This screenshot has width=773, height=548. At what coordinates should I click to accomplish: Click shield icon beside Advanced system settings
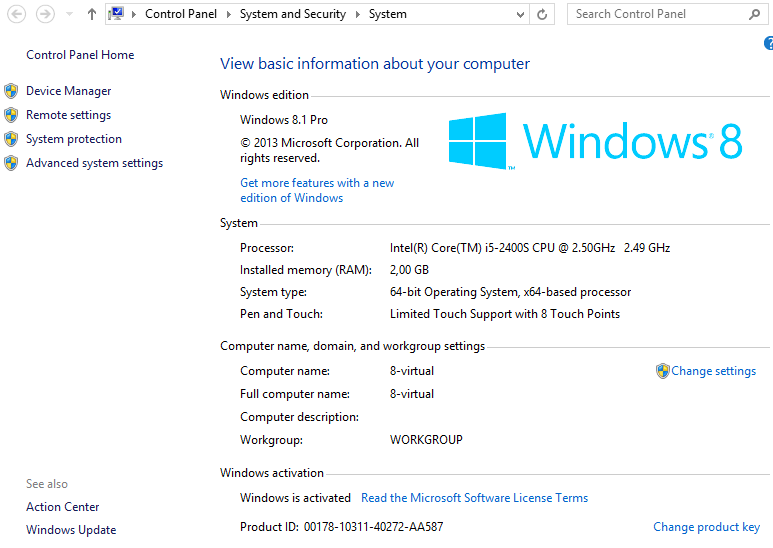coord(11,163)
